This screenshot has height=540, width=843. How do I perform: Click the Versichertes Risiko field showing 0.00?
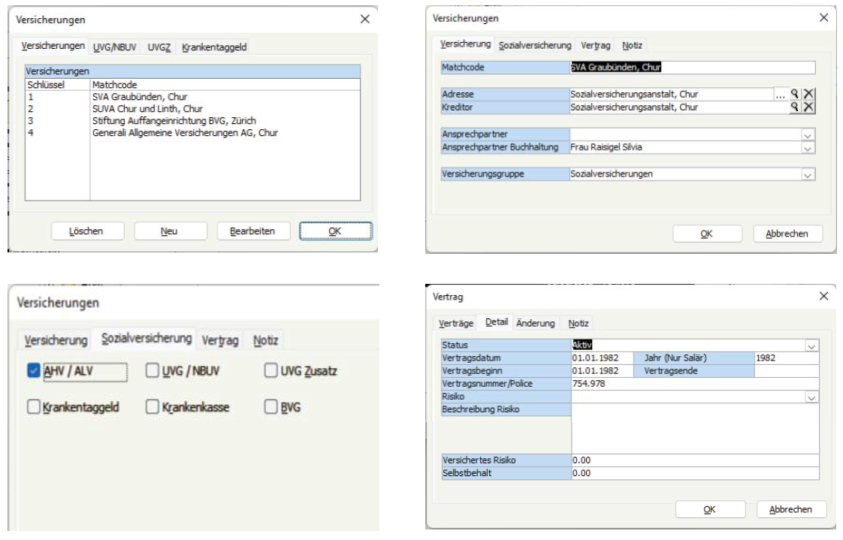click(695, 460)
